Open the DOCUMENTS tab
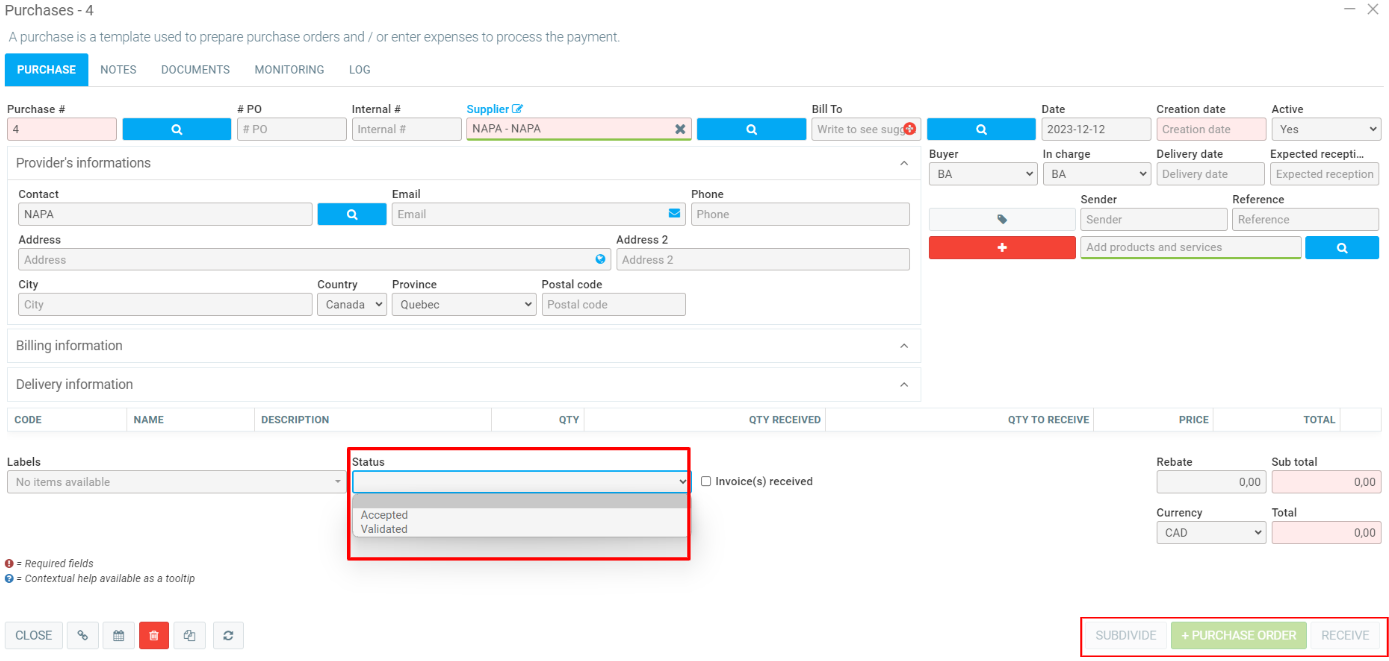 [x=194, y=69]
